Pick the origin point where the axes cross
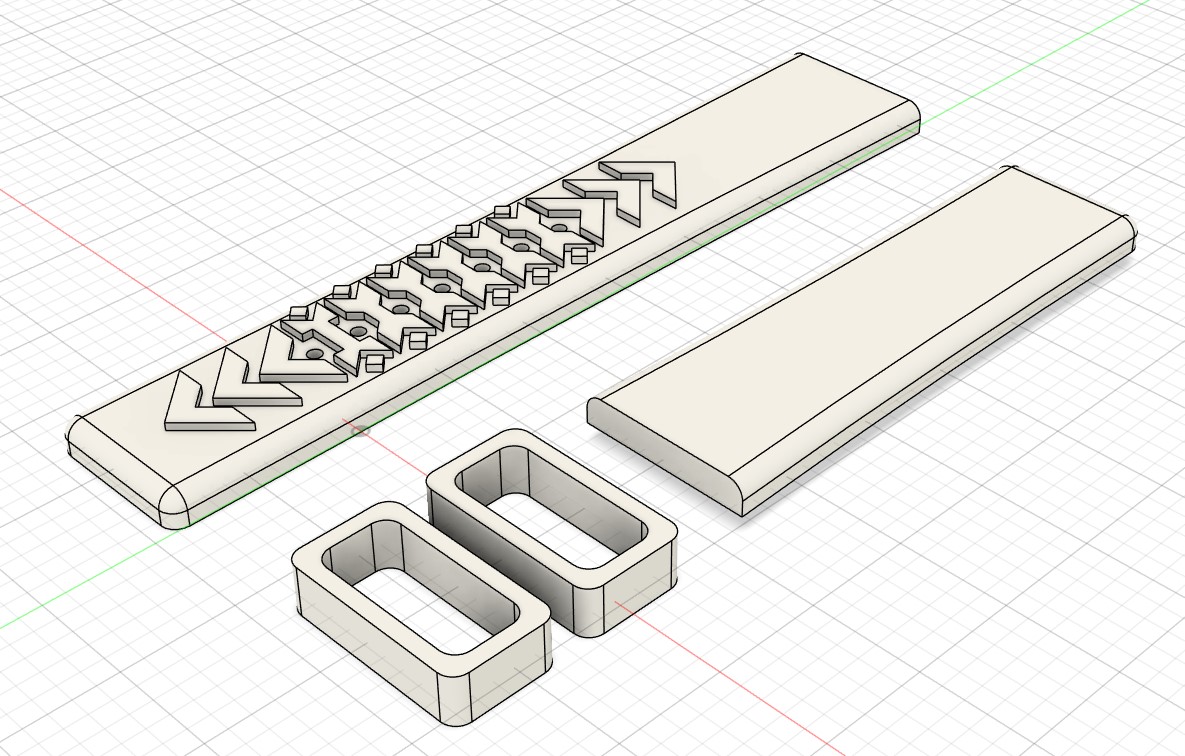Viewport: 1185px width, 756px height. click(x=361, y=431)
